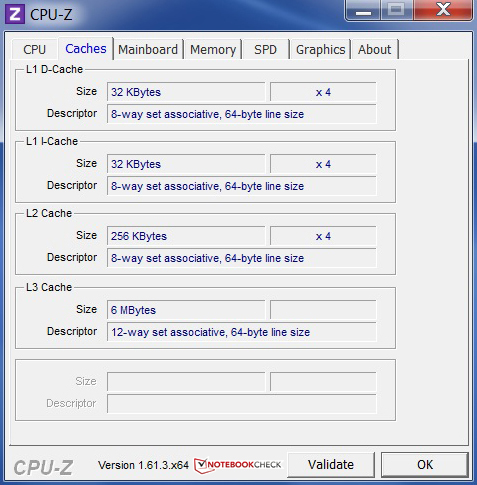Click the L1 D-Cache size field
Screen dimensions: 477x485
[186, 92]
